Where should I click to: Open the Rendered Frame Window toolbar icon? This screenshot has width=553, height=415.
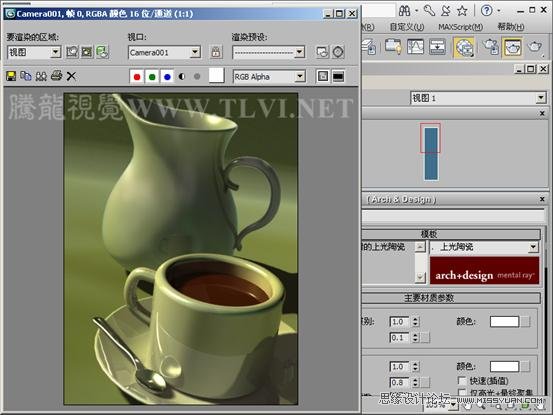pos(512,48)
